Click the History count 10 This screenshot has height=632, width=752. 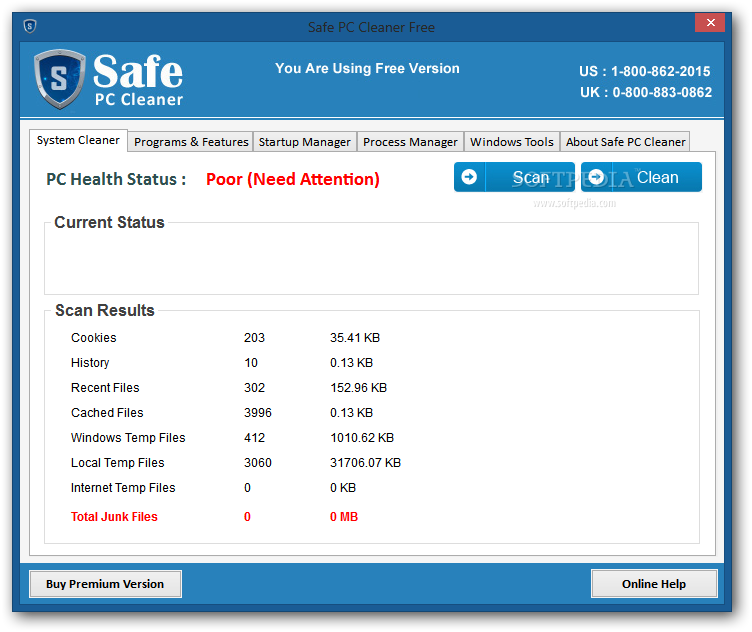pos(251,363)
